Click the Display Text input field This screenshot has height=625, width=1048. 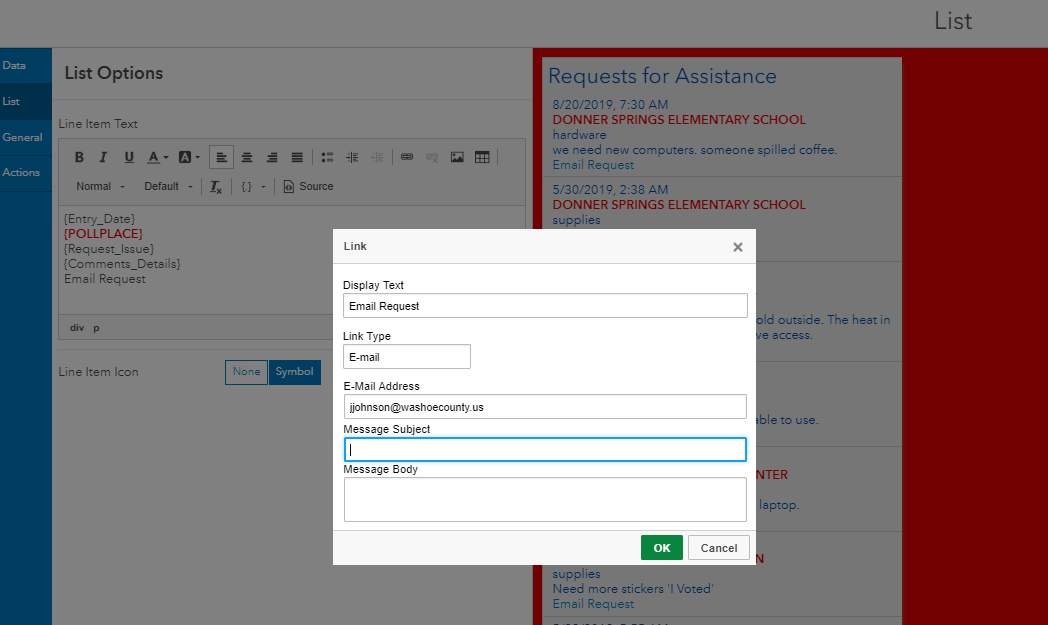[x=545, y=305]
